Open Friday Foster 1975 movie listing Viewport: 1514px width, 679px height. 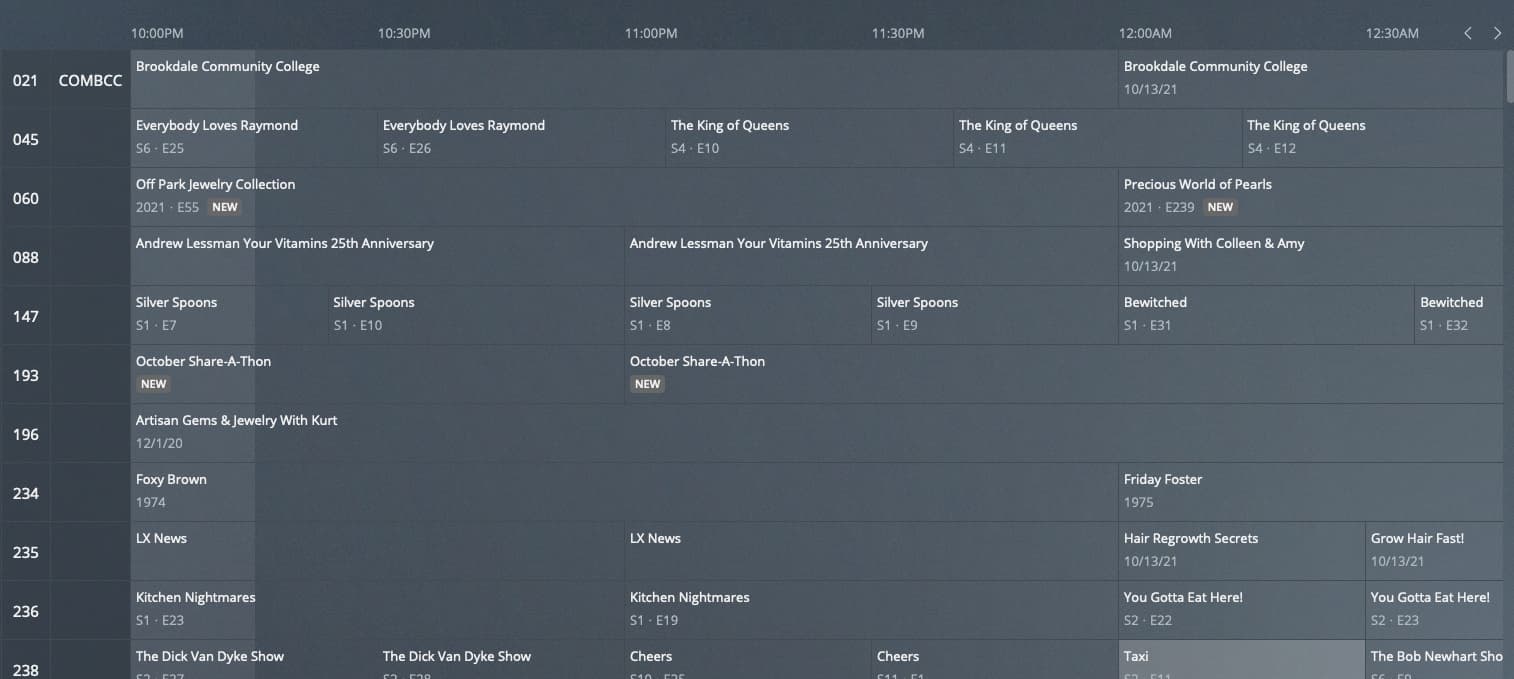[x=1311, y=493]
